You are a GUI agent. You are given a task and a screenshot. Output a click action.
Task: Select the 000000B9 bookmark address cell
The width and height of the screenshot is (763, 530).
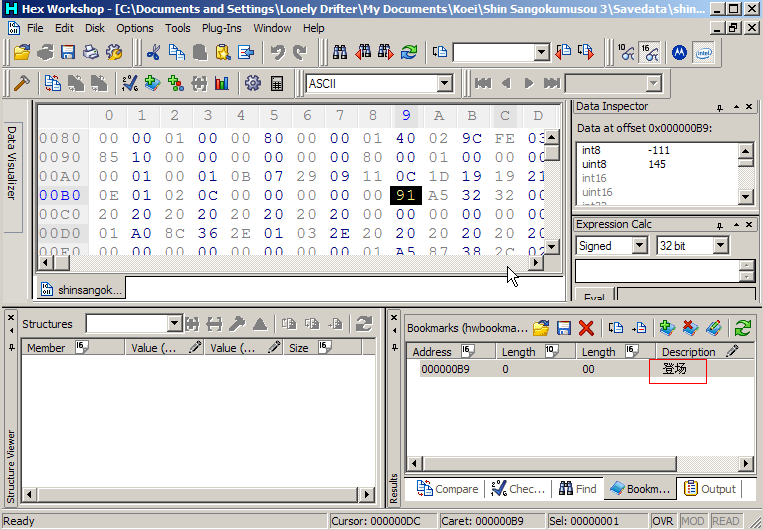[x=445, y=369]
